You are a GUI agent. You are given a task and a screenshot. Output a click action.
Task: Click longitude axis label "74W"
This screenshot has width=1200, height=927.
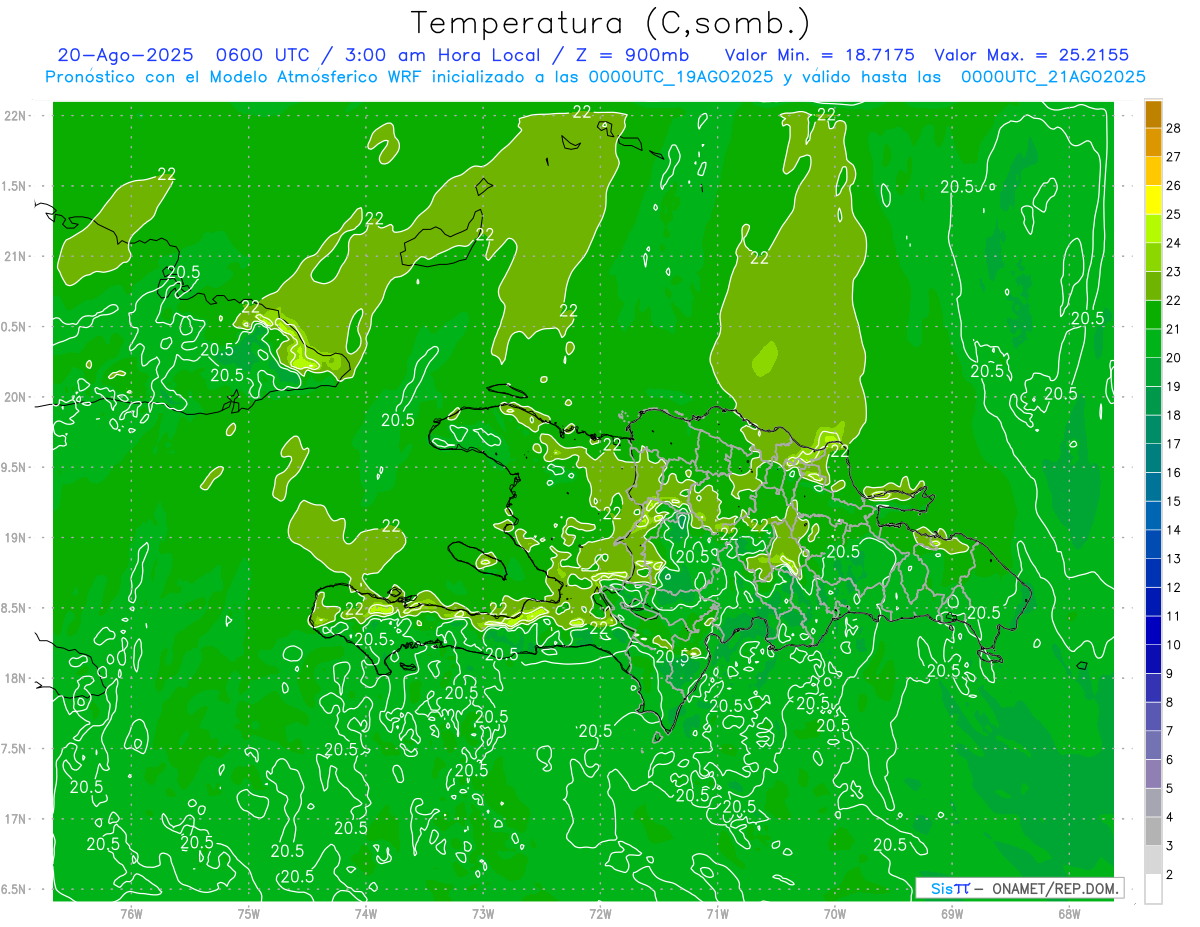(365, 913)
